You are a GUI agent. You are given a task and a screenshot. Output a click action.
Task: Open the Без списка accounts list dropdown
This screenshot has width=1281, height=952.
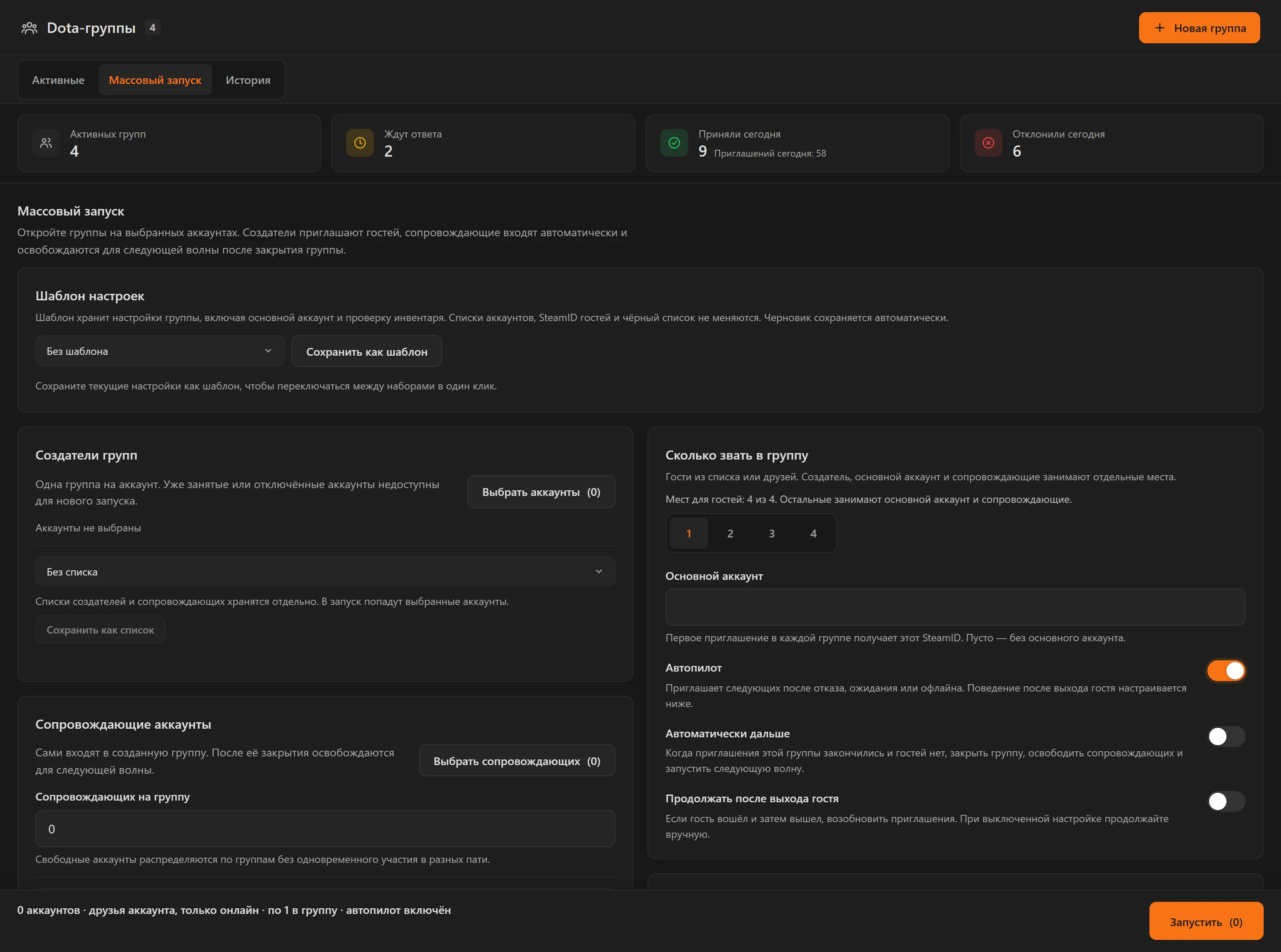[325, 572]
